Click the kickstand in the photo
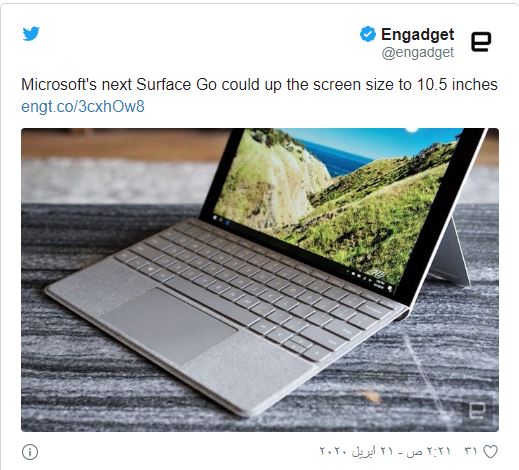This screenshot has height=470, width=519. [452, 257]
